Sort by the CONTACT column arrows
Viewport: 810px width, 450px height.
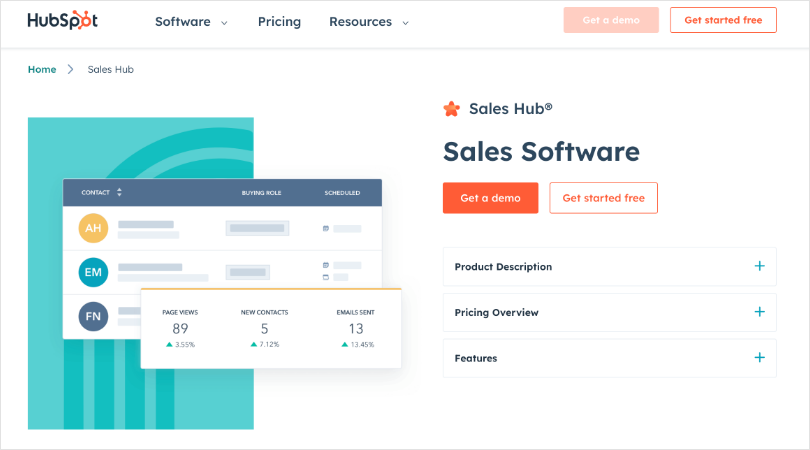119,192
